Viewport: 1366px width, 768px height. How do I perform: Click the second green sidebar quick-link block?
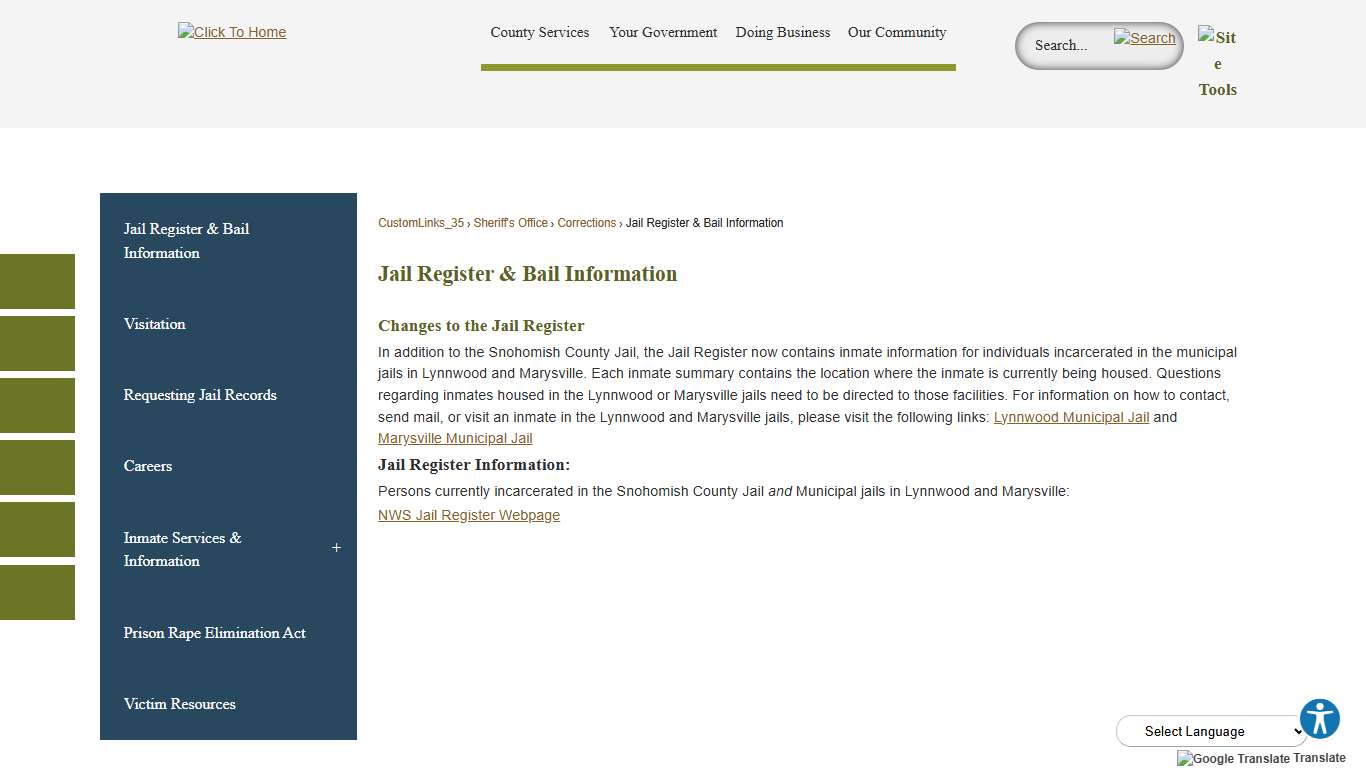coord(37,343)
